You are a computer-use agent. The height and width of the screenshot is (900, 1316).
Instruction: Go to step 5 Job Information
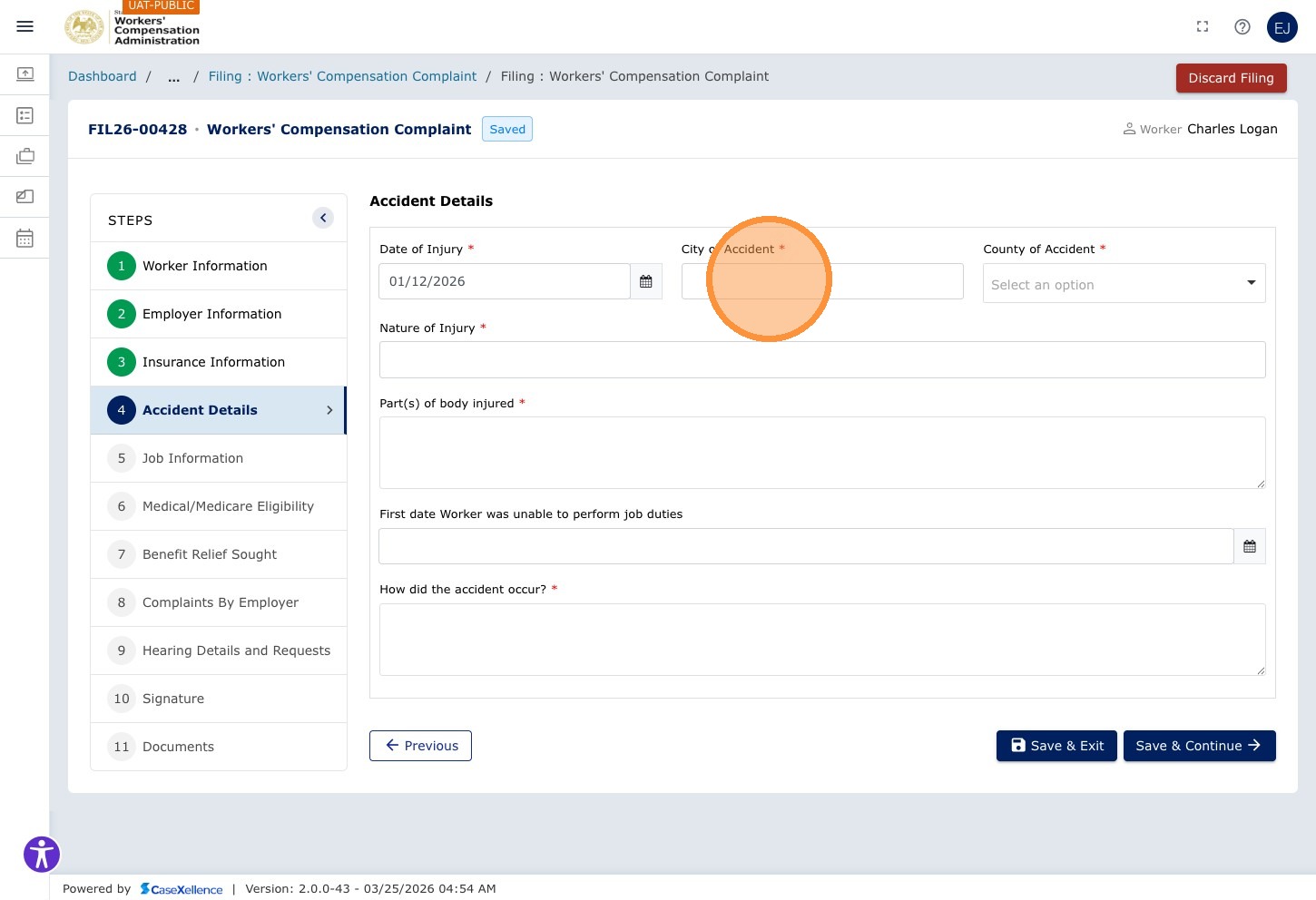(219, 458)
